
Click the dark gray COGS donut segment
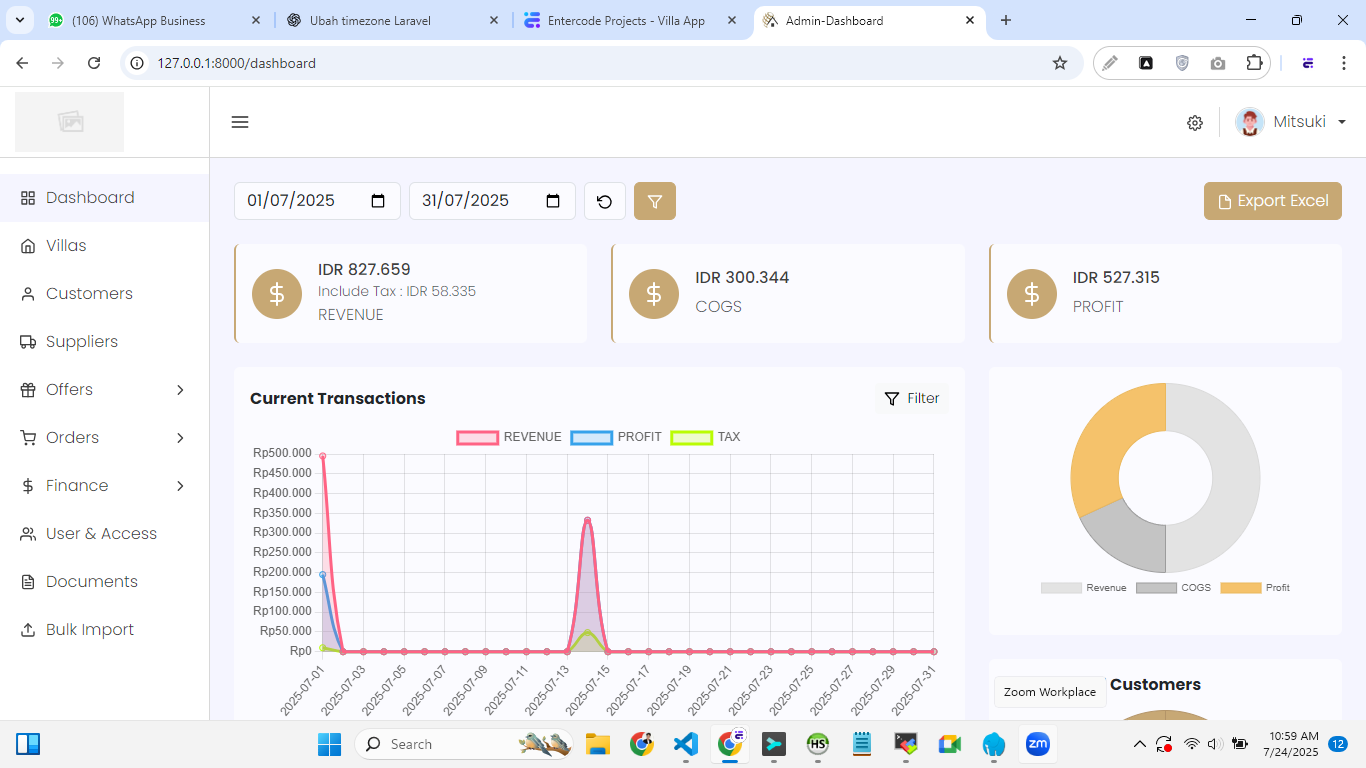1130,535
